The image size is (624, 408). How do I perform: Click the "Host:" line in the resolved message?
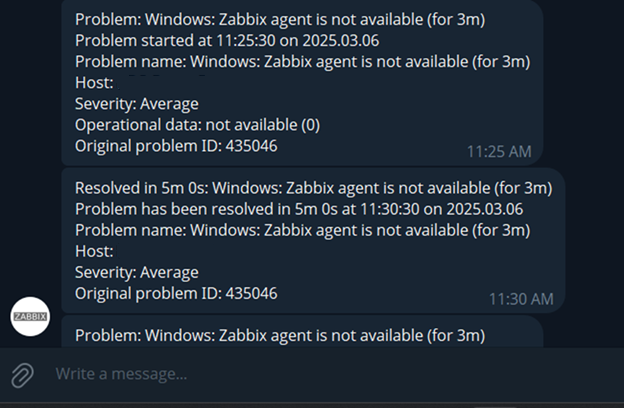[94, 252]
